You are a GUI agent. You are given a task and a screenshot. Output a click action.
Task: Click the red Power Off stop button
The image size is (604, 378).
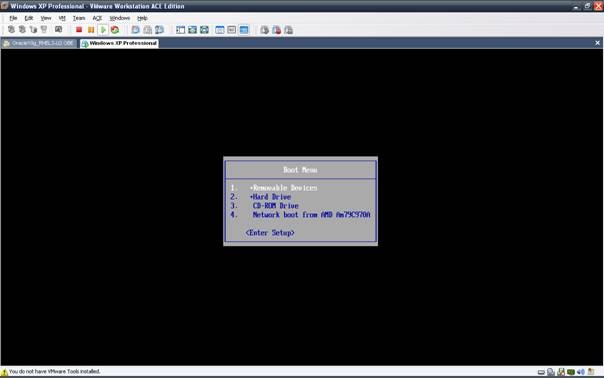79,30
